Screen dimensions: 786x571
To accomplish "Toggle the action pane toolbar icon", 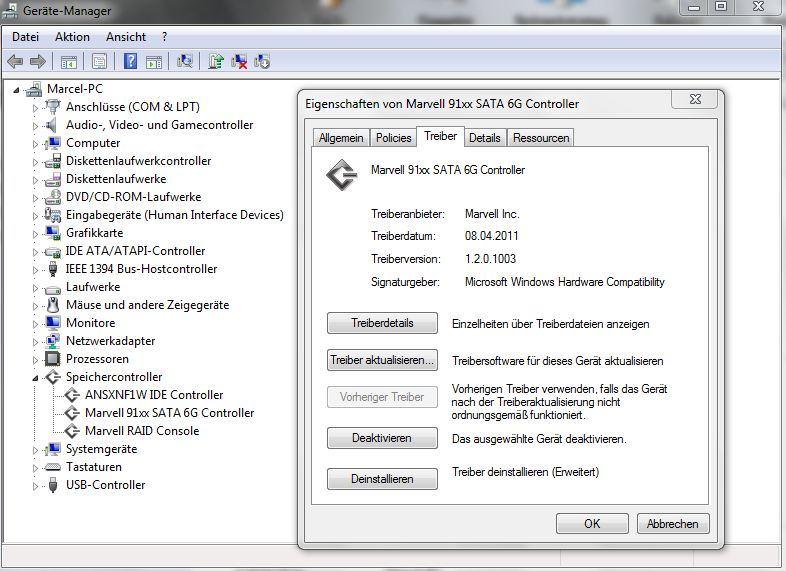I will [154, 62].
